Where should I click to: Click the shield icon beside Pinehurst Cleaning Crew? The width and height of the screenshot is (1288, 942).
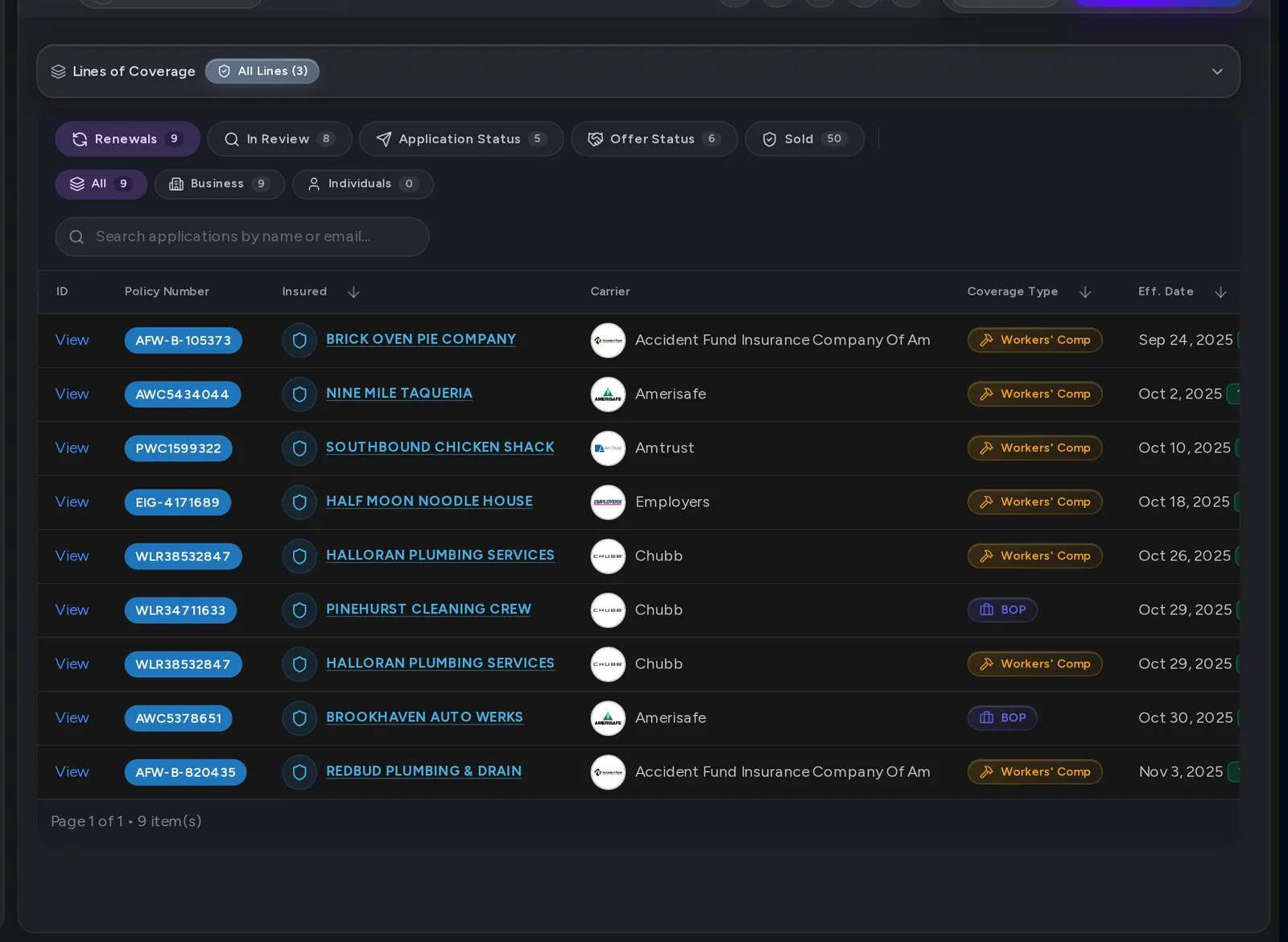pyautogui.click(x=299, y=610)
